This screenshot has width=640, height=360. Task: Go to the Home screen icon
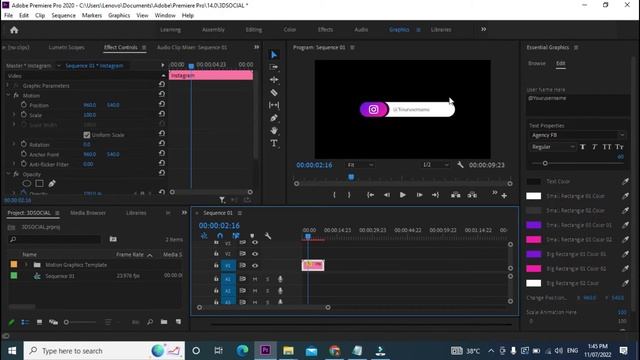click(x=14, y=30)
